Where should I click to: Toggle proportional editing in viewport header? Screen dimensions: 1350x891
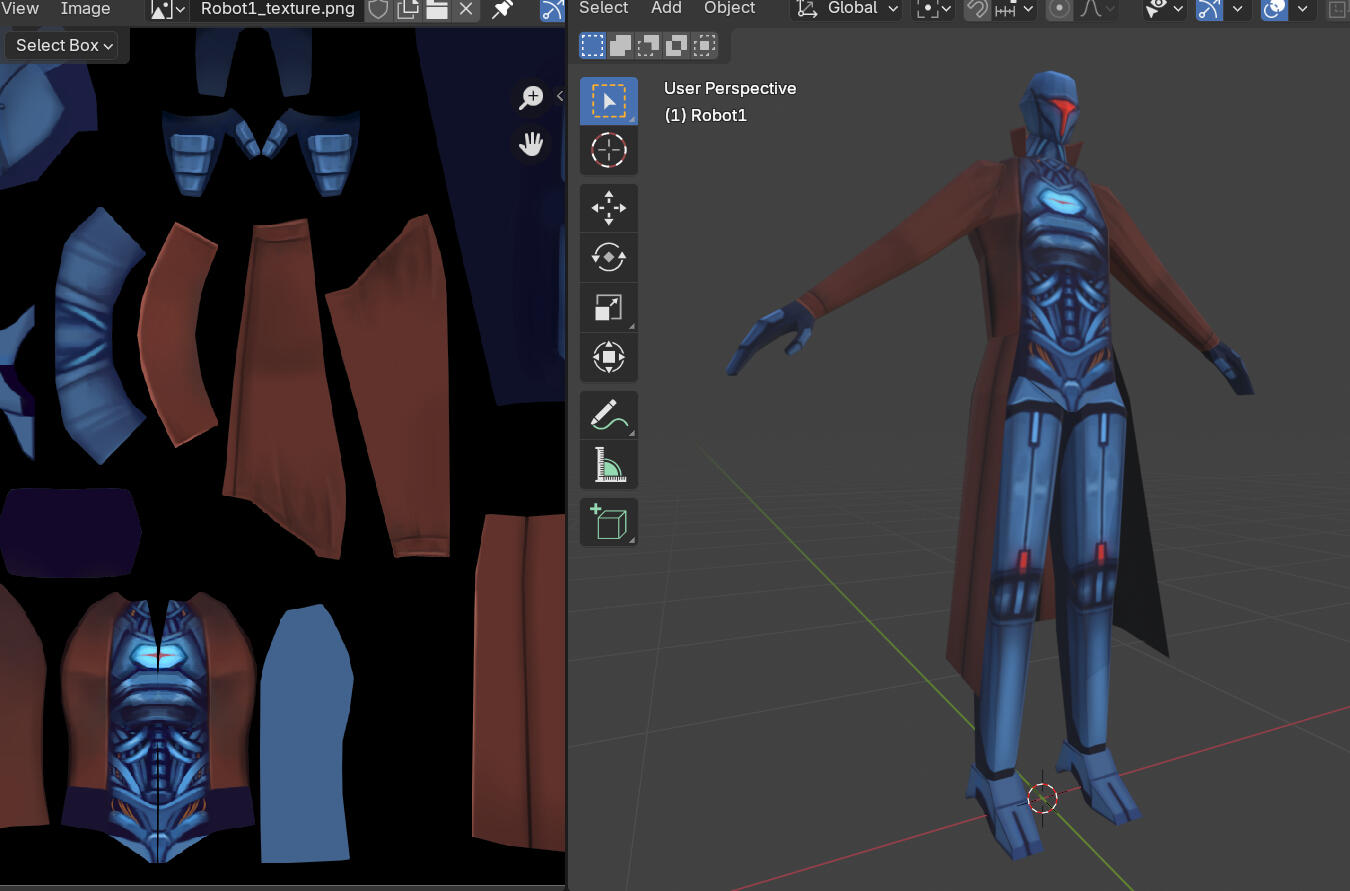point(1059,9)
